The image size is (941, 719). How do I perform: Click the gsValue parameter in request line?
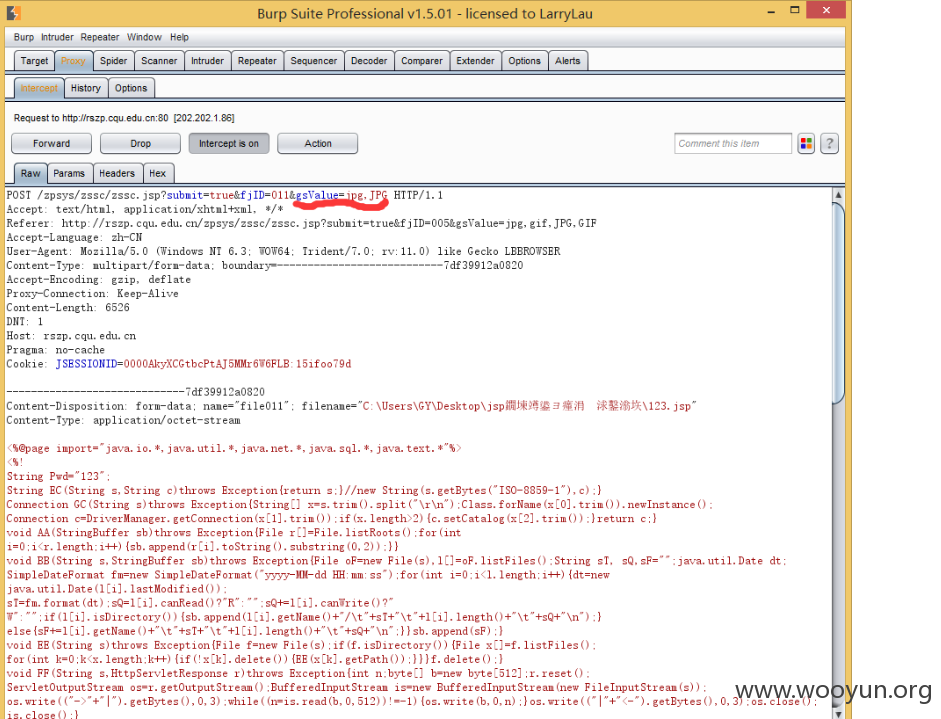point(341,195)
